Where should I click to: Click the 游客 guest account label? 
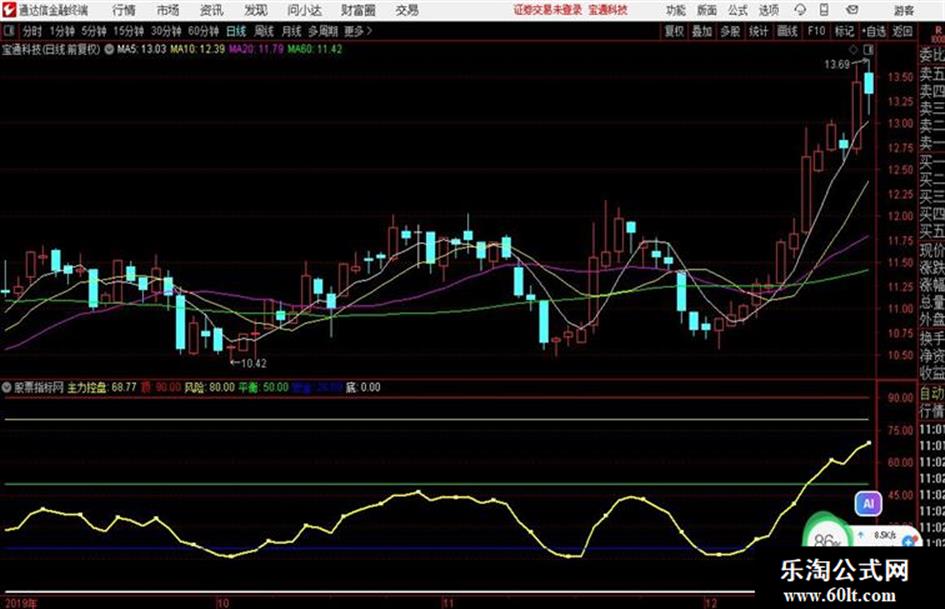[x=904, y=10]
